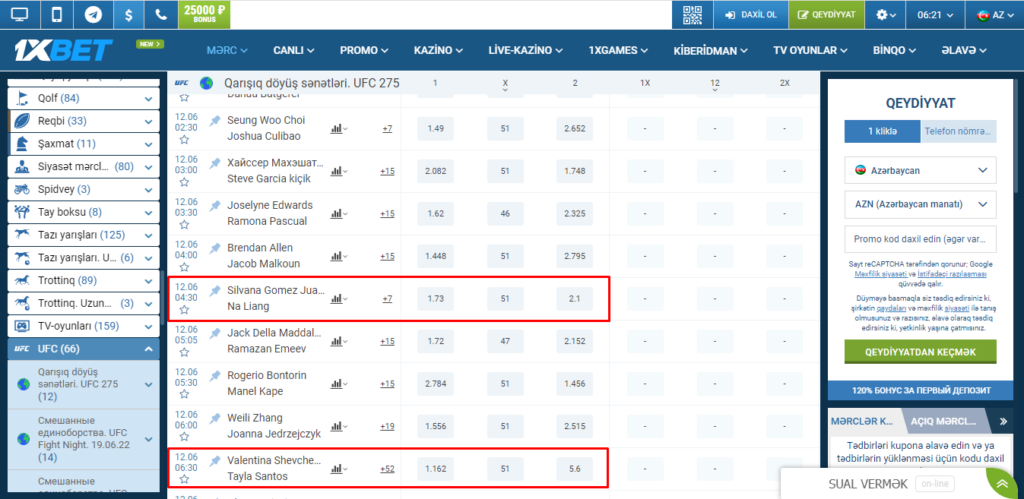Open the ƏLAVƏ menu

pos(964,50)
